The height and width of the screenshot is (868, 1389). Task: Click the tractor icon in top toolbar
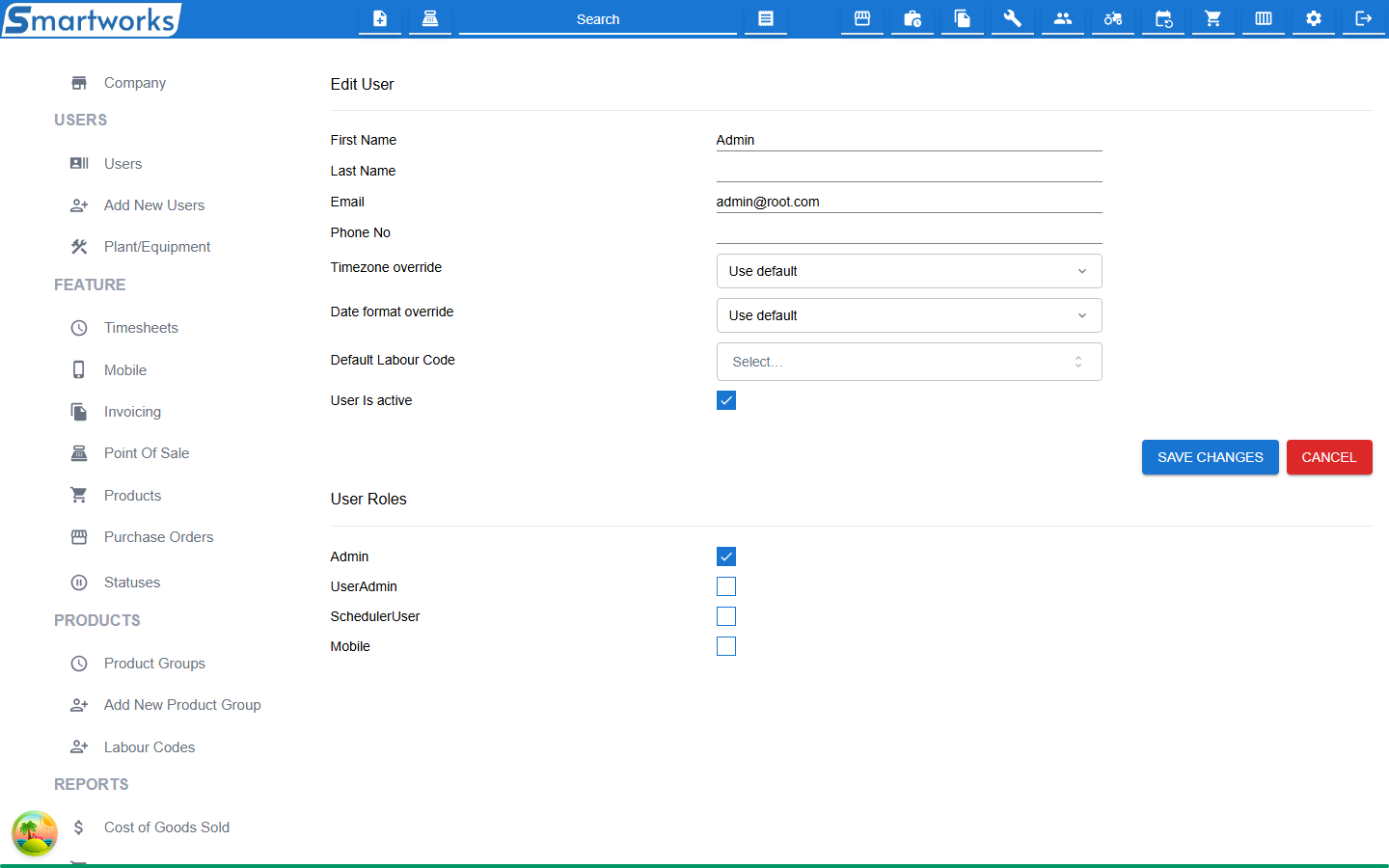[x=1113, y=18]
